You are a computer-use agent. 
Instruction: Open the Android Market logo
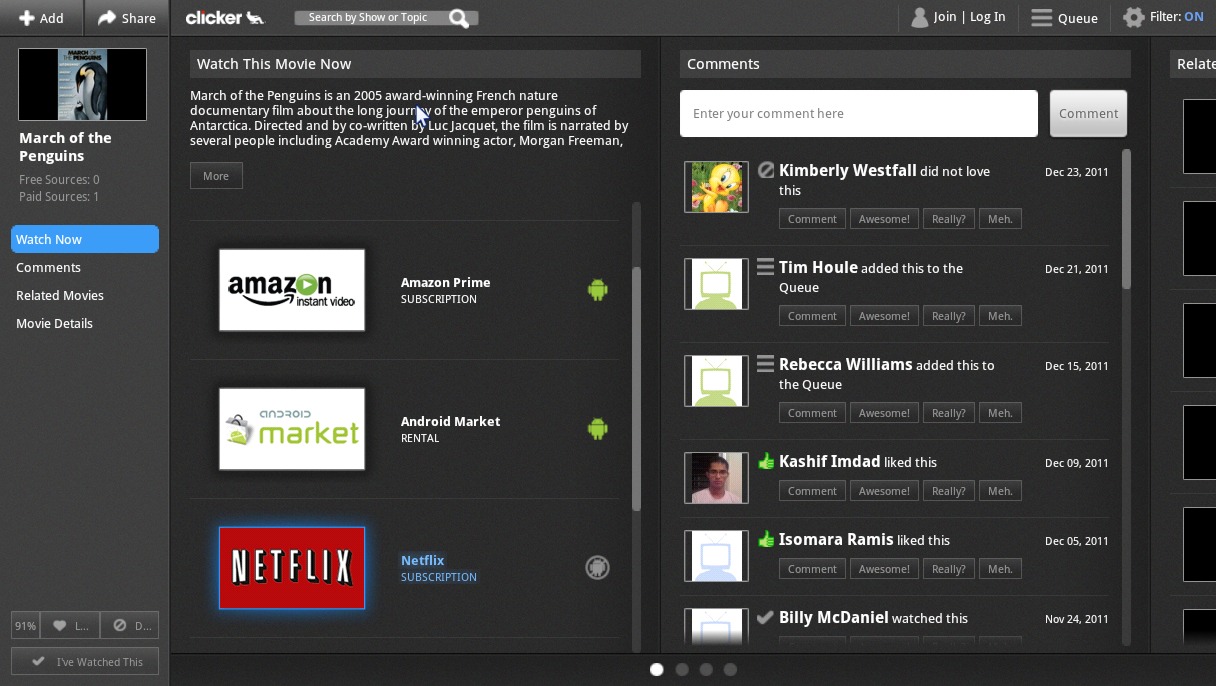[x=292, y=429]
